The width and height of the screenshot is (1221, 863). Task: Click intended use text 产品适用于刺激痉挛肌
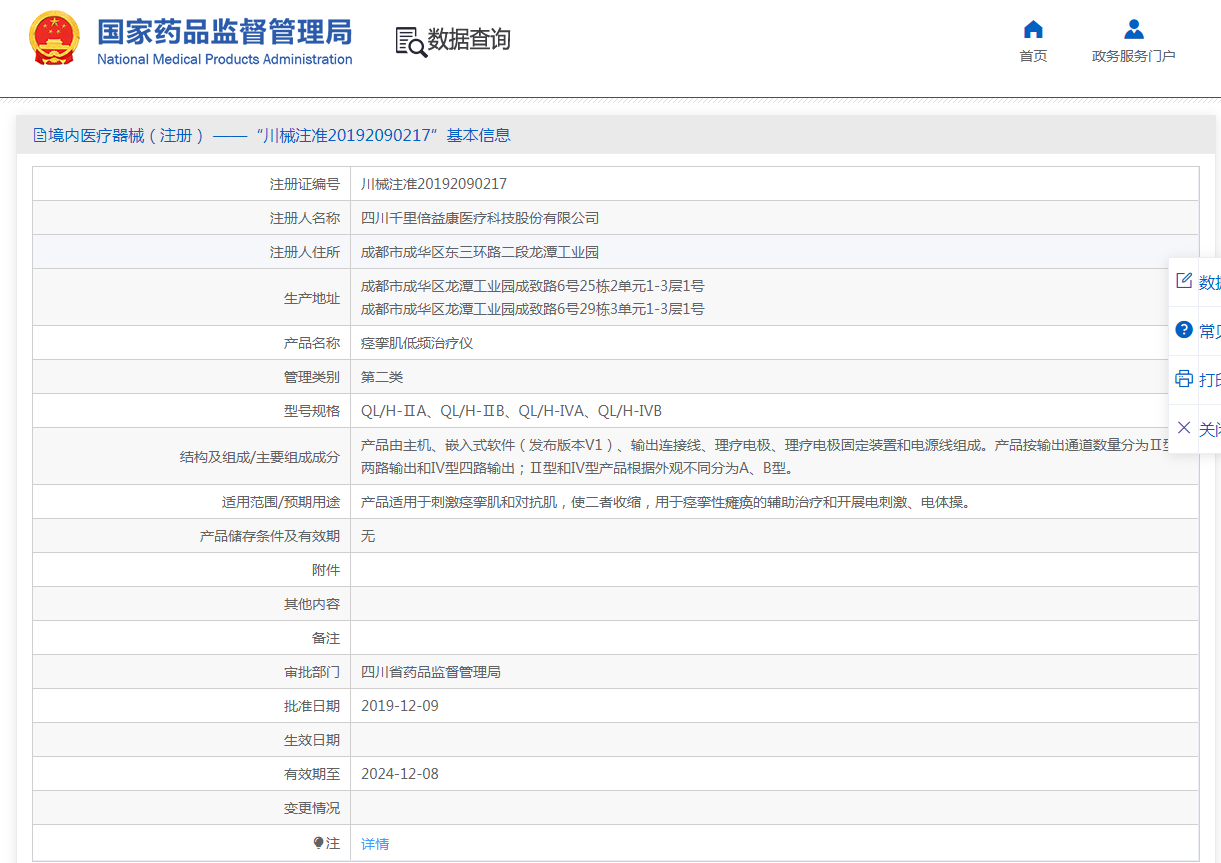click(x=665, y=502)
